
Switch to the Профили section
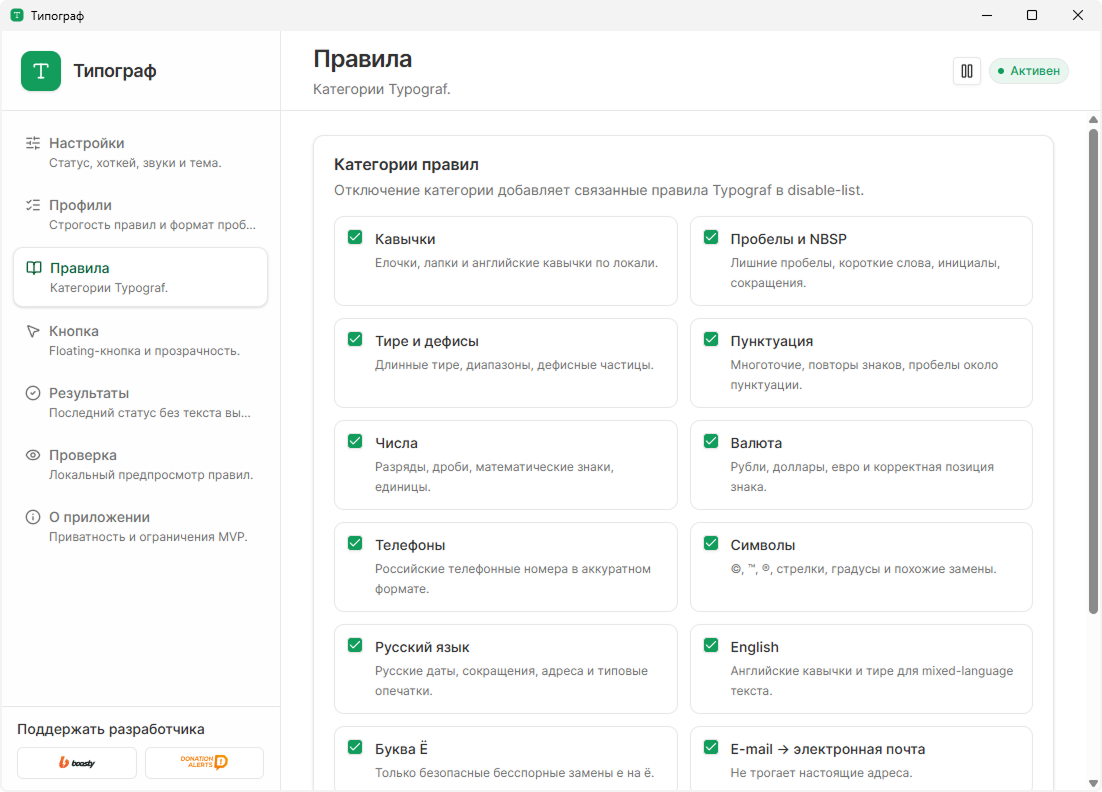pos(141,214)
